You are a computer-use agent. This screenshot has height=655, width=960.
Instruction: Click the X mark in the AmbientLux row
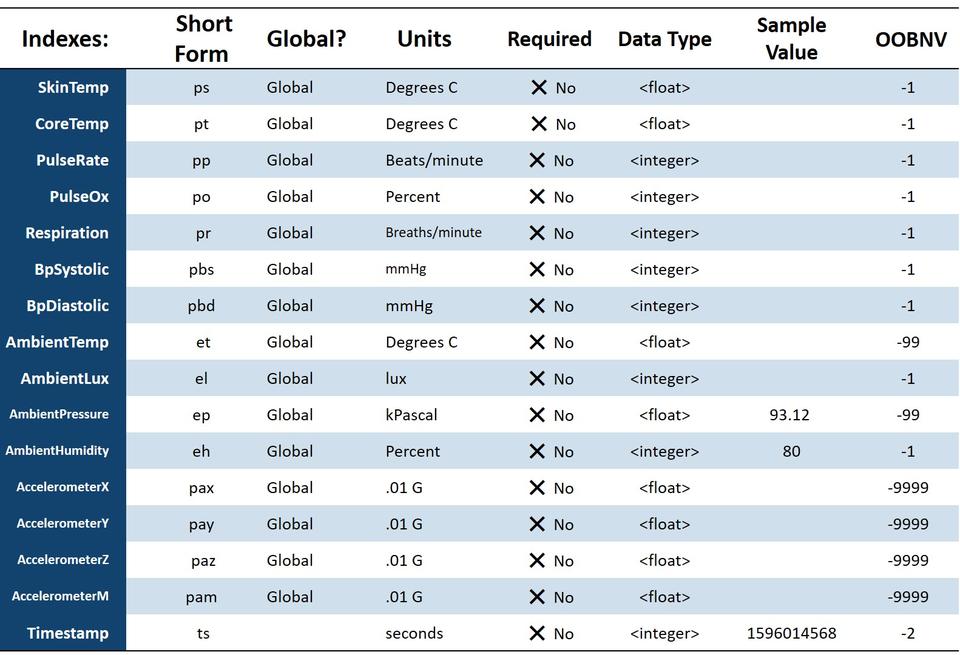tap(537, 378)
